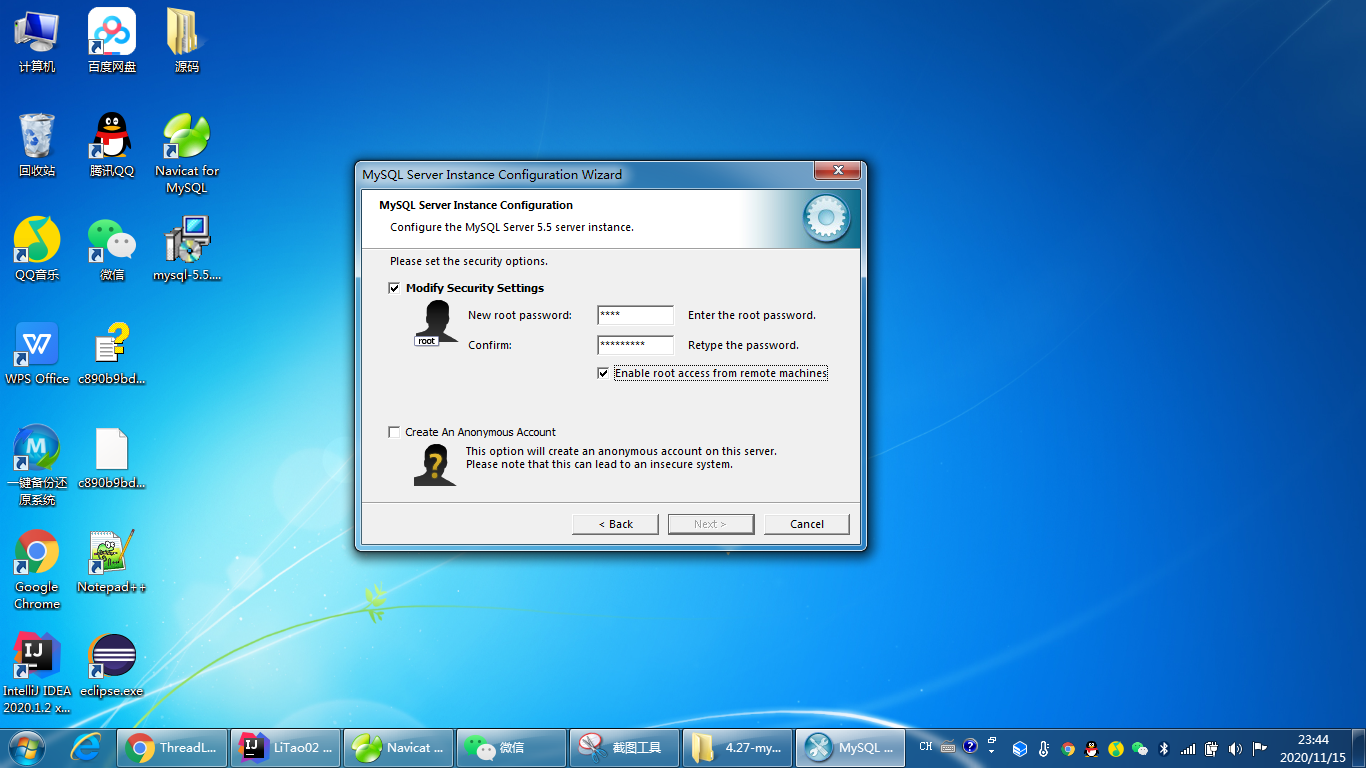Check Create An Anonymous Account box
This screenshot has height=768, width=1366.
[394, 432]
